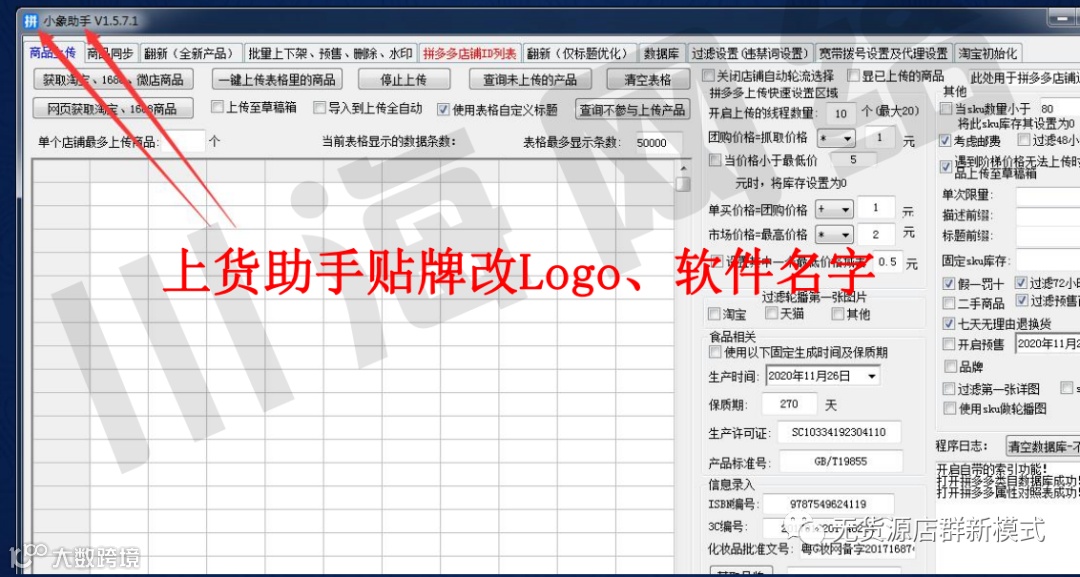Uncheck the 考虑邮费 checkbox
Viewport: 1080px width, 577px height.
tap(946, 140)
